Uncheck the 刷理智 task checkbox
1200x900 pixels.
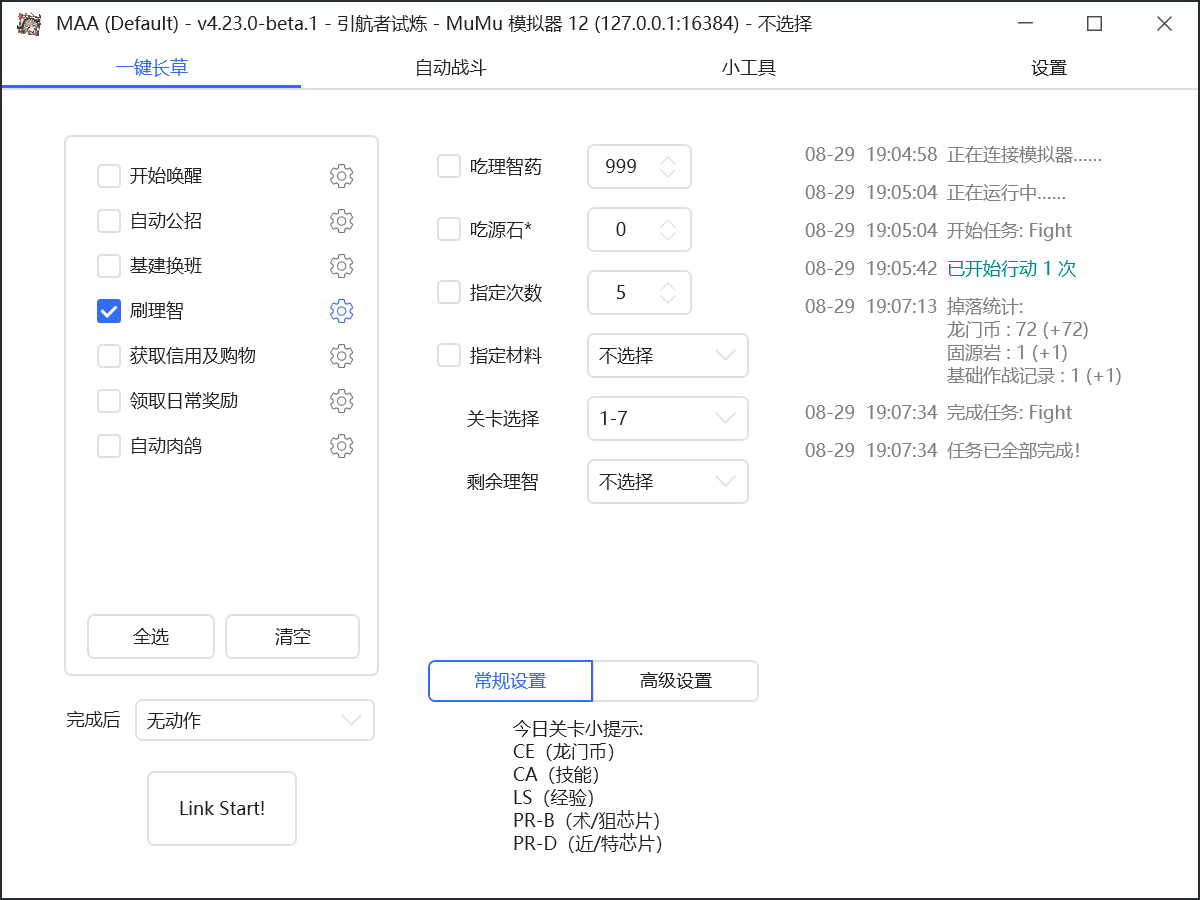point(108,310)
